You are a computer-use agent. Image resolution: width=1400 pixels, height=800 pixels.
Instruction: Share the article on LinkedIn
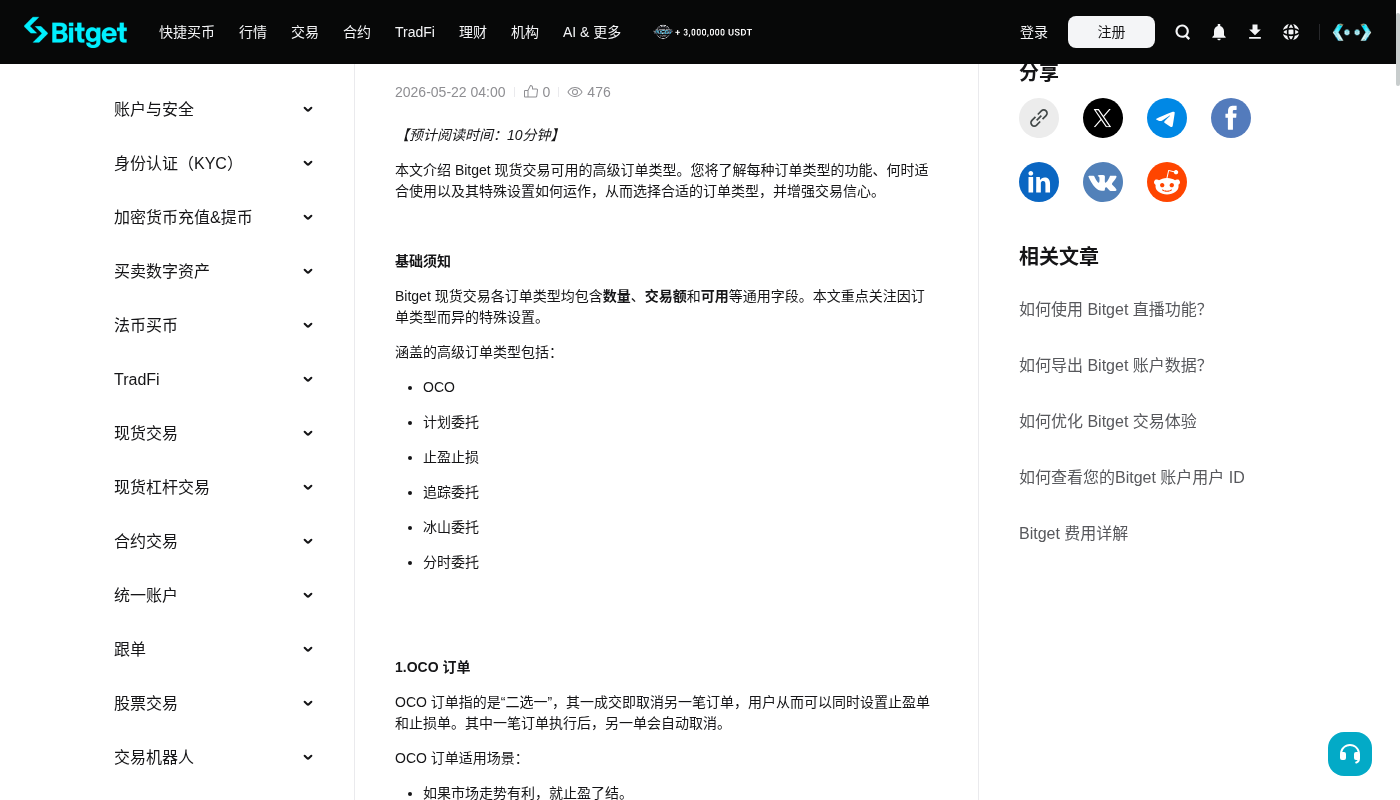[x=1039, y=182]
